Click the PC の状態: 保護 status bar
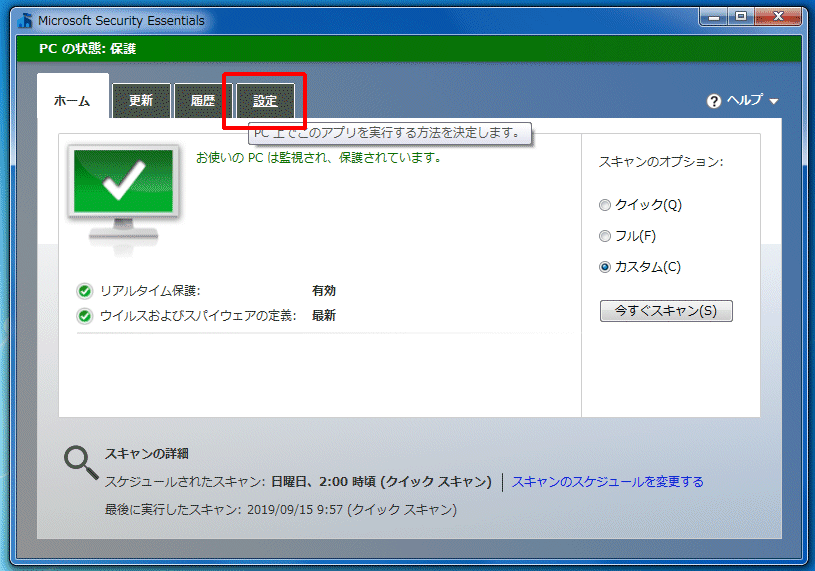815x571 pixels. pos(409,49)
